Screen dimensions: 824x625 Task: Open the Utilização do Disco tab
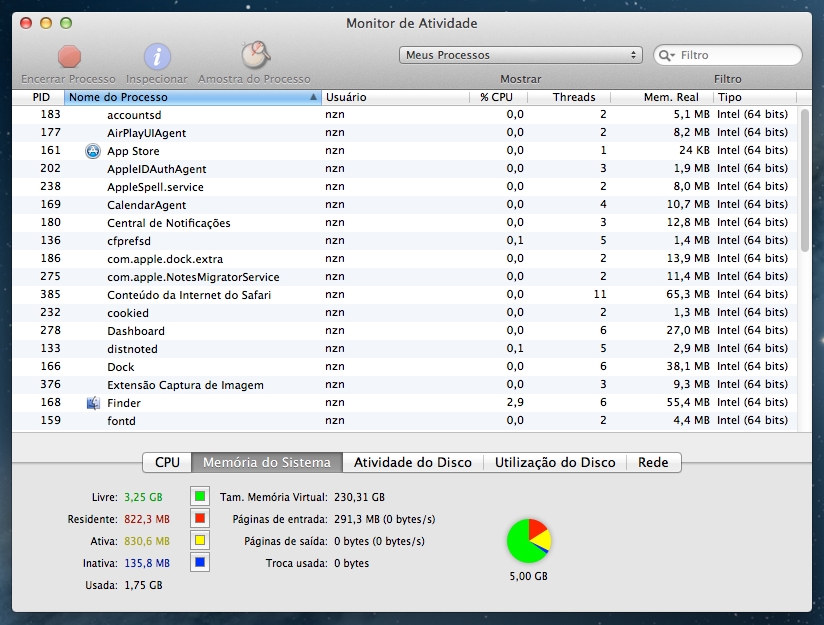(x=555, y=463)
